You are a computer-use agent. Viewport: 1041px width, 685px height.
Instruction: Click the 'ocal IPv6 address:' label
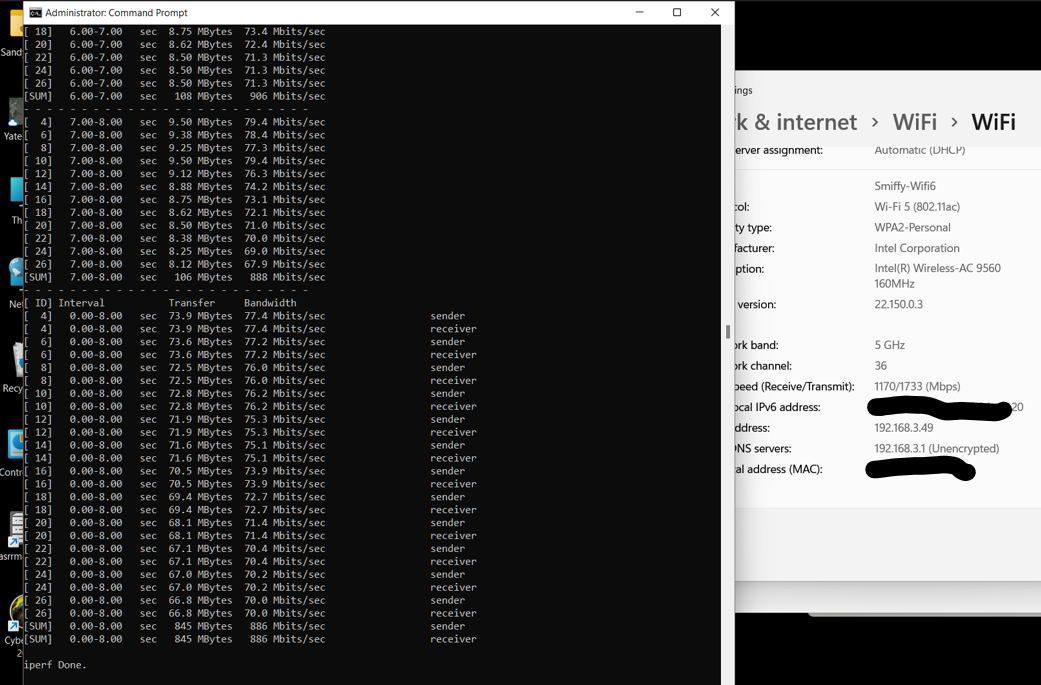777,407
